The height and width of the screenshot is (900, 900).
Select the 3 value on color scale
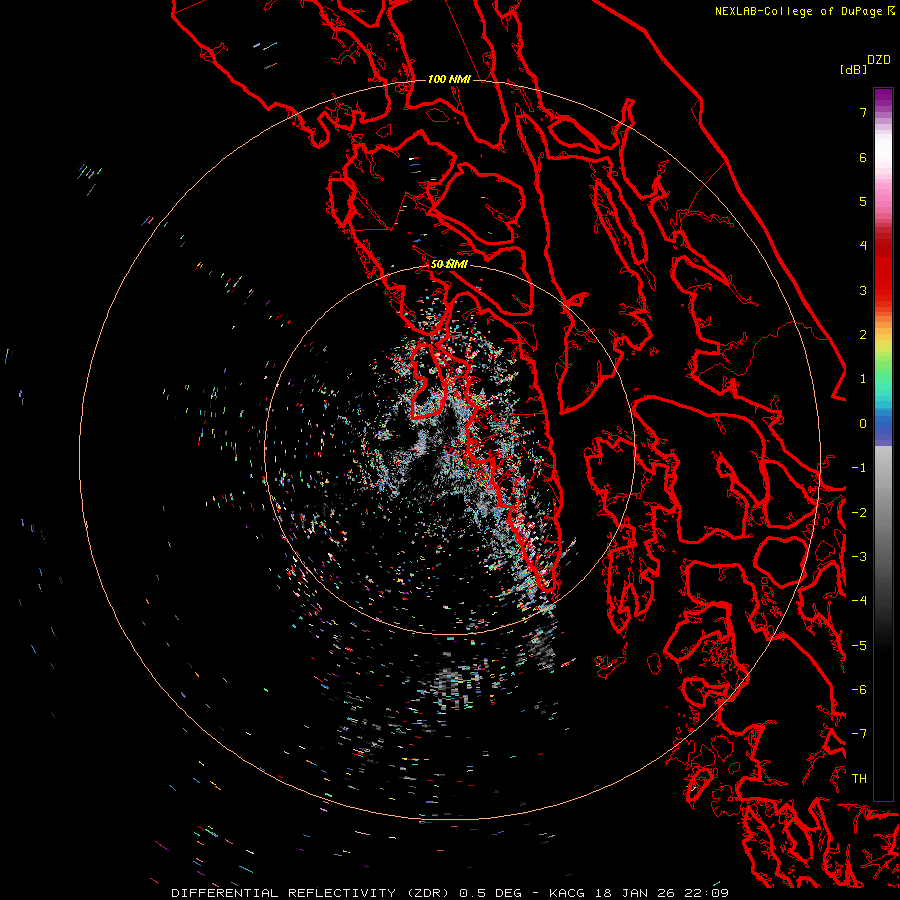coord(863,290)
